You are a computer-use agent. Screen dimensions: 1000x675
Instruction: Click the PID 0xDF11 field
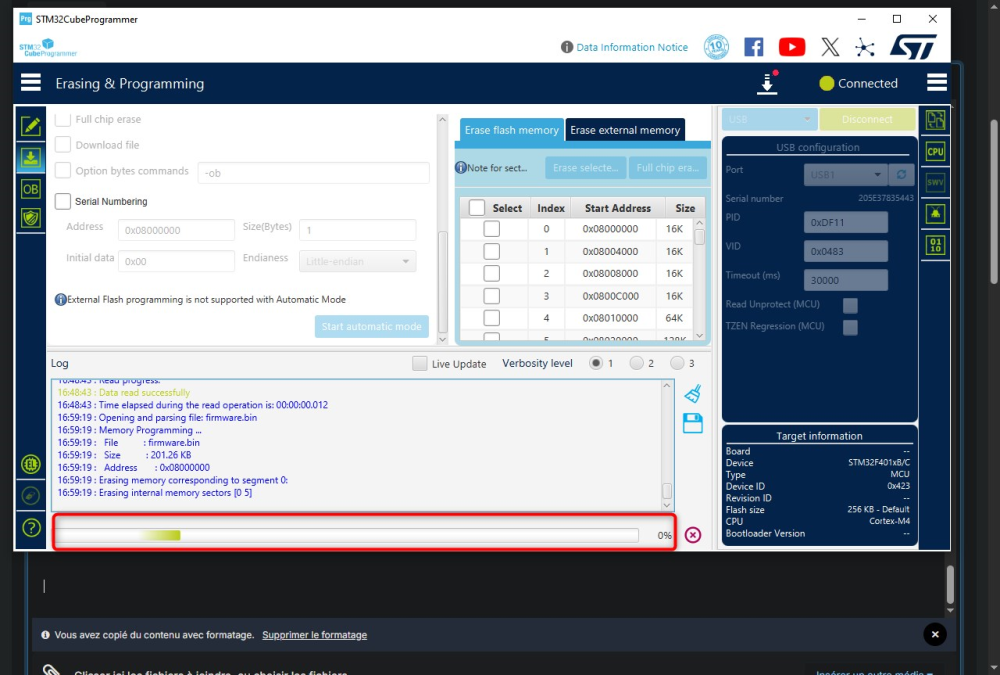pos(846,222)
